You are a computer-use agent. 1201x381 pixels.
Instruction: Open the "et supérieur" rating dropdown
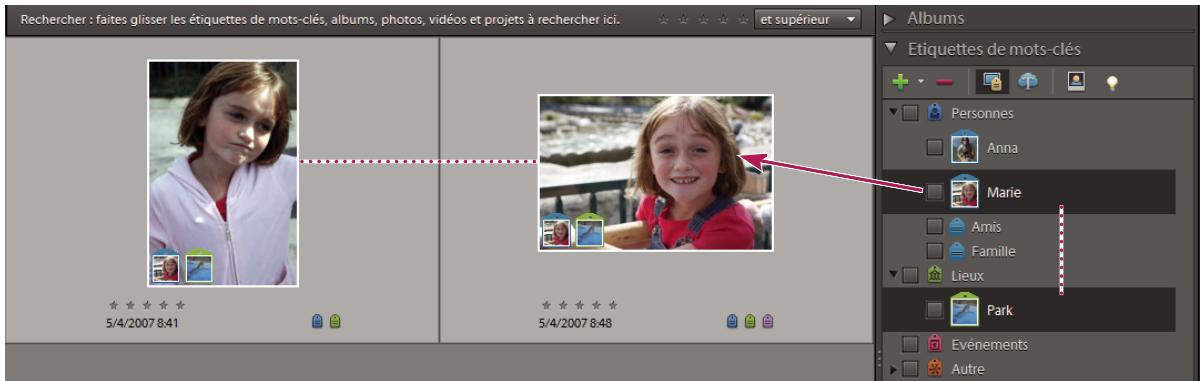pos(808,19)
